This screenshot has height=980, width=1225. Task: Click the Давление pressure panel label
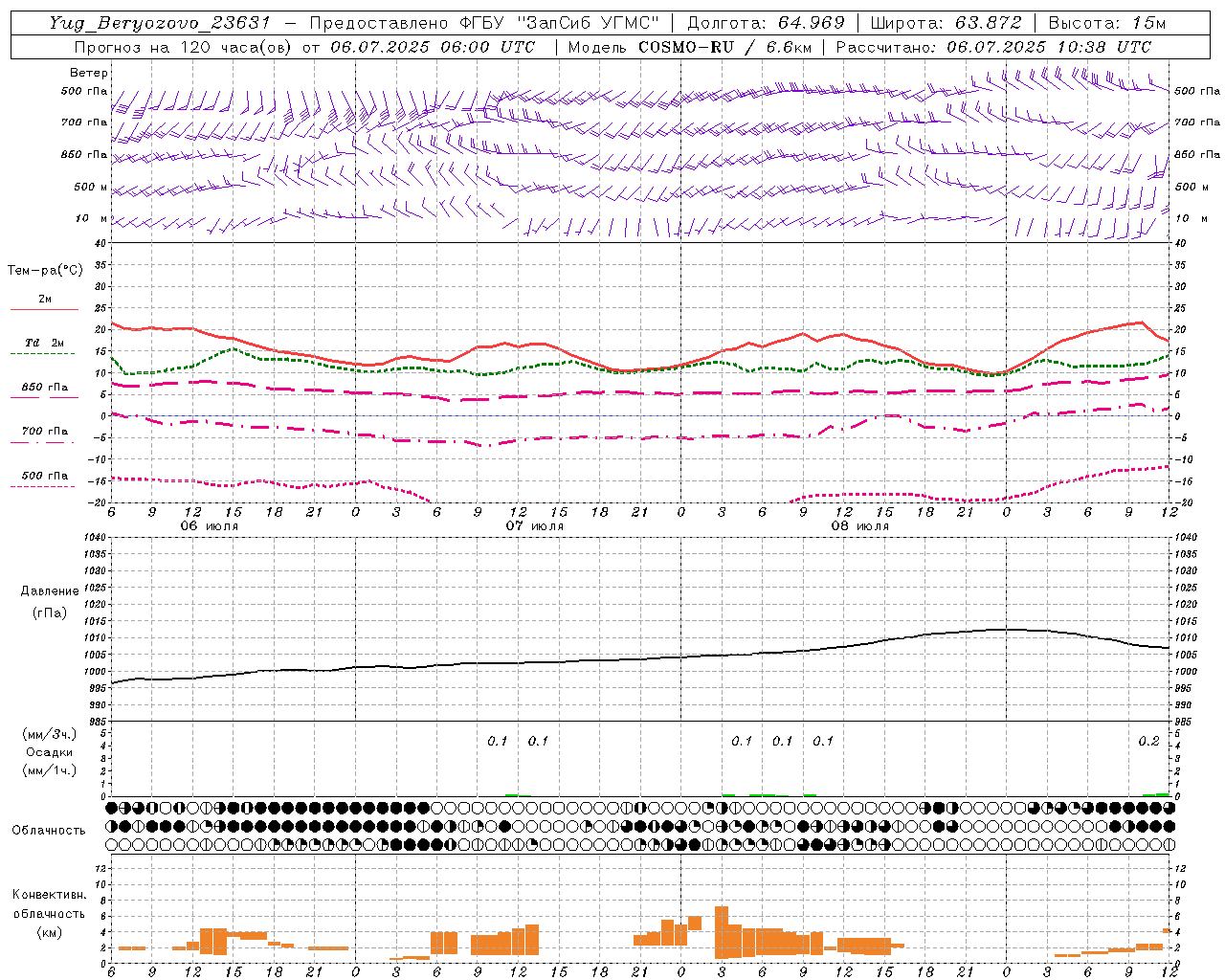[x=50, y=591]
